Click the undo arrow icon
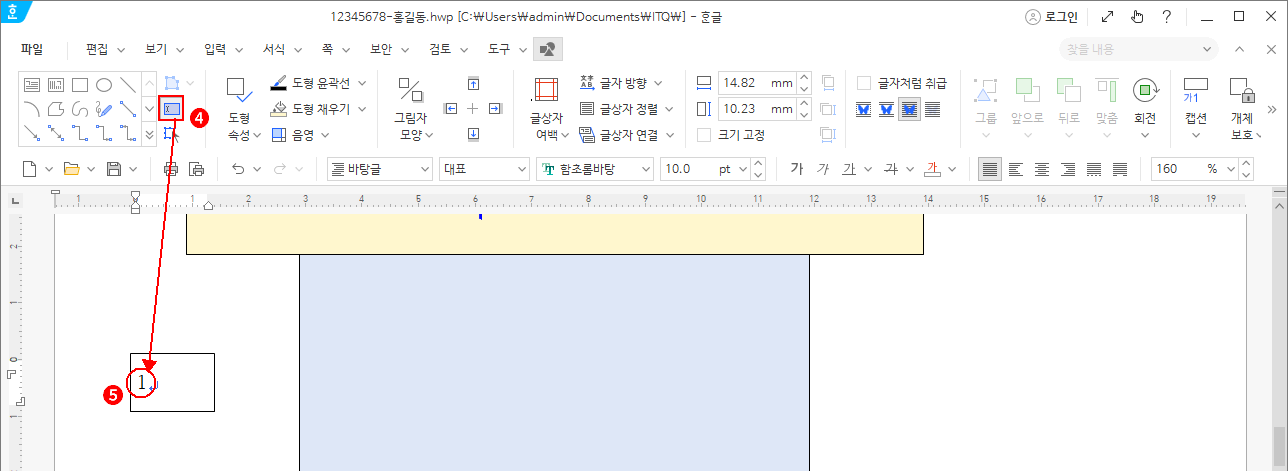1288x471 pixels. point(237,169)
